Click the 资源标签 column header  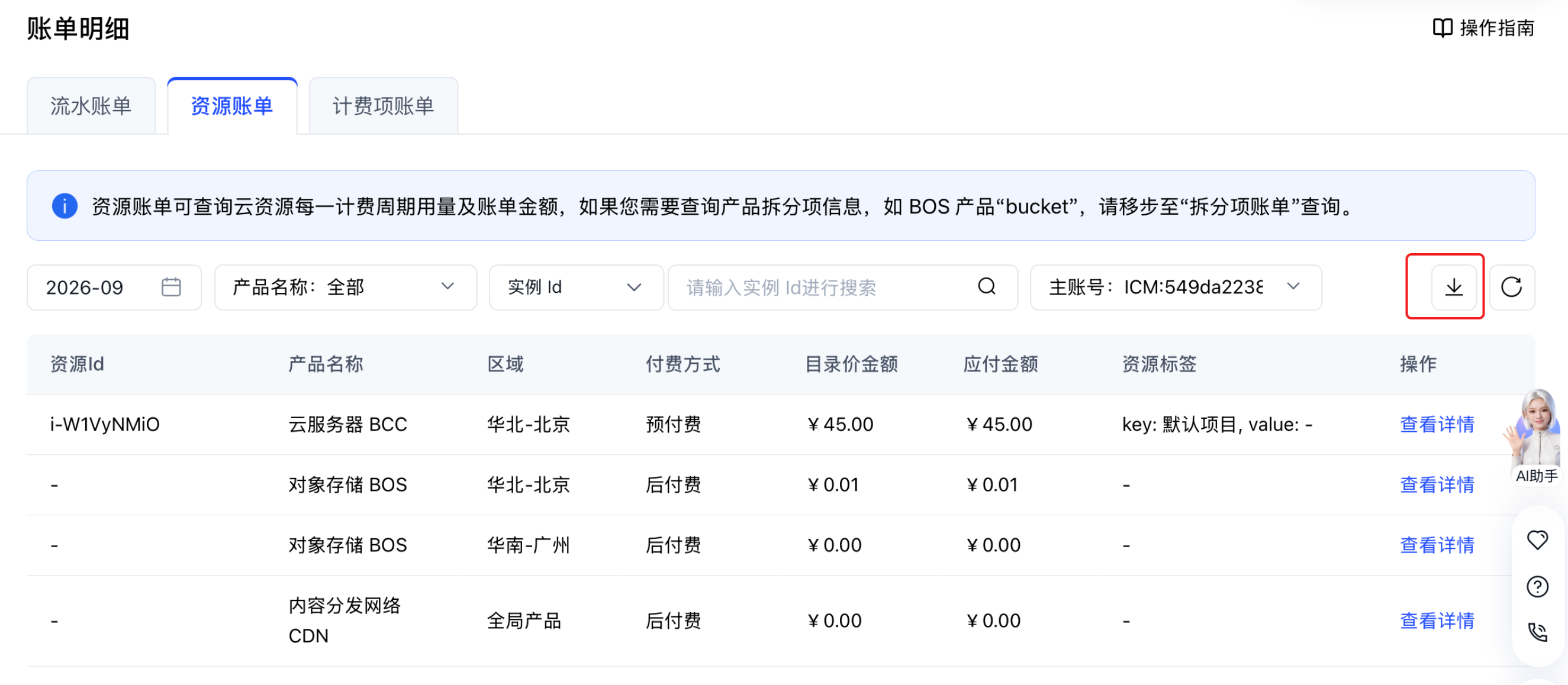coord(1159,364)
